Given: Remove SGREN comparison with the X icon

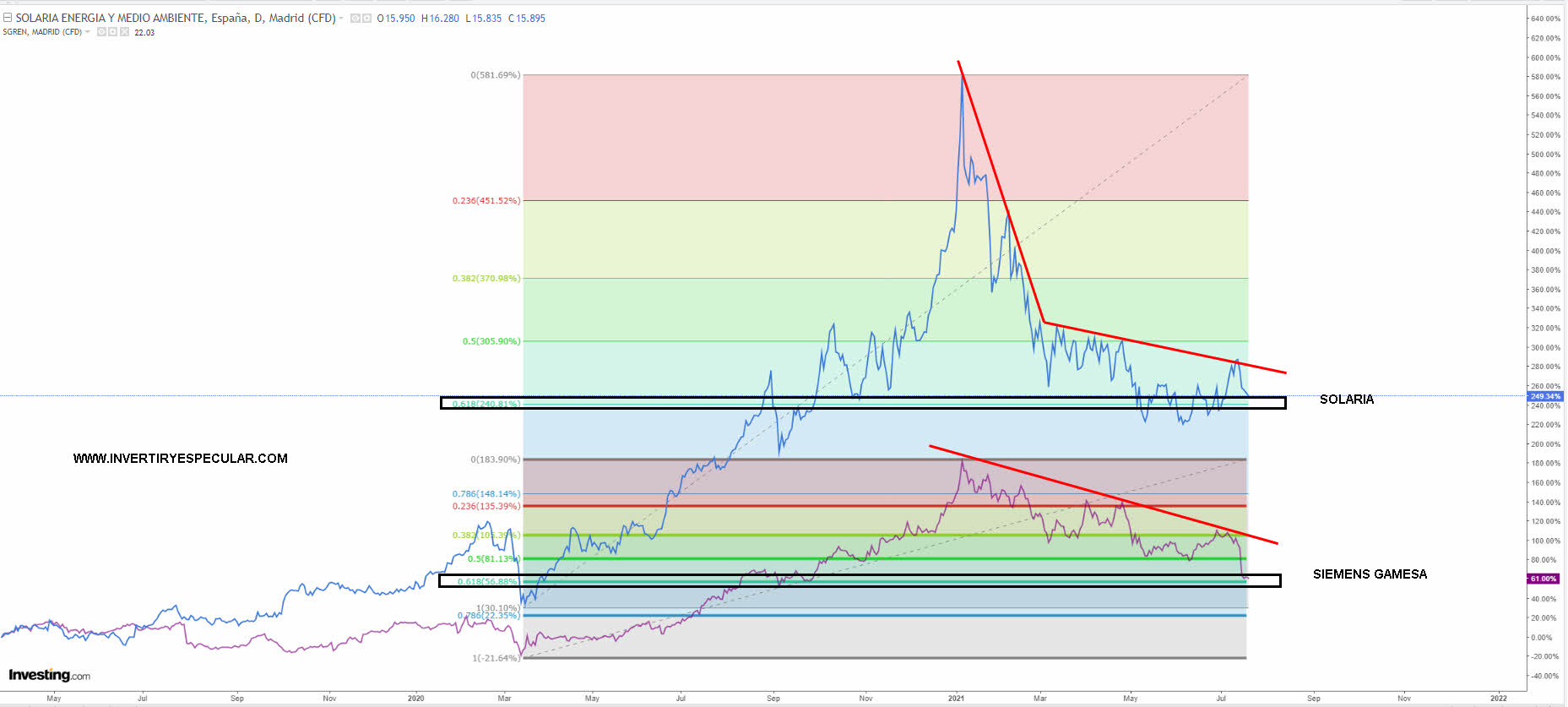Looking at the screenshot, I should [124, 32].
